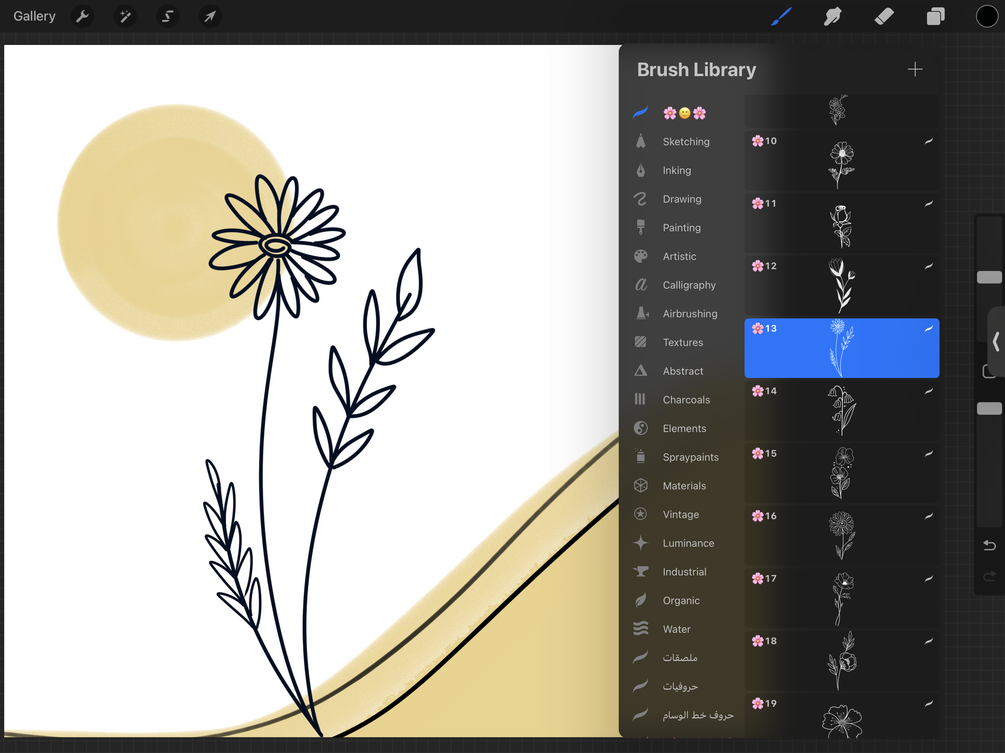Open the Layers panel
This screenshot has height=753, width=1005.
(x=935, y=16)
